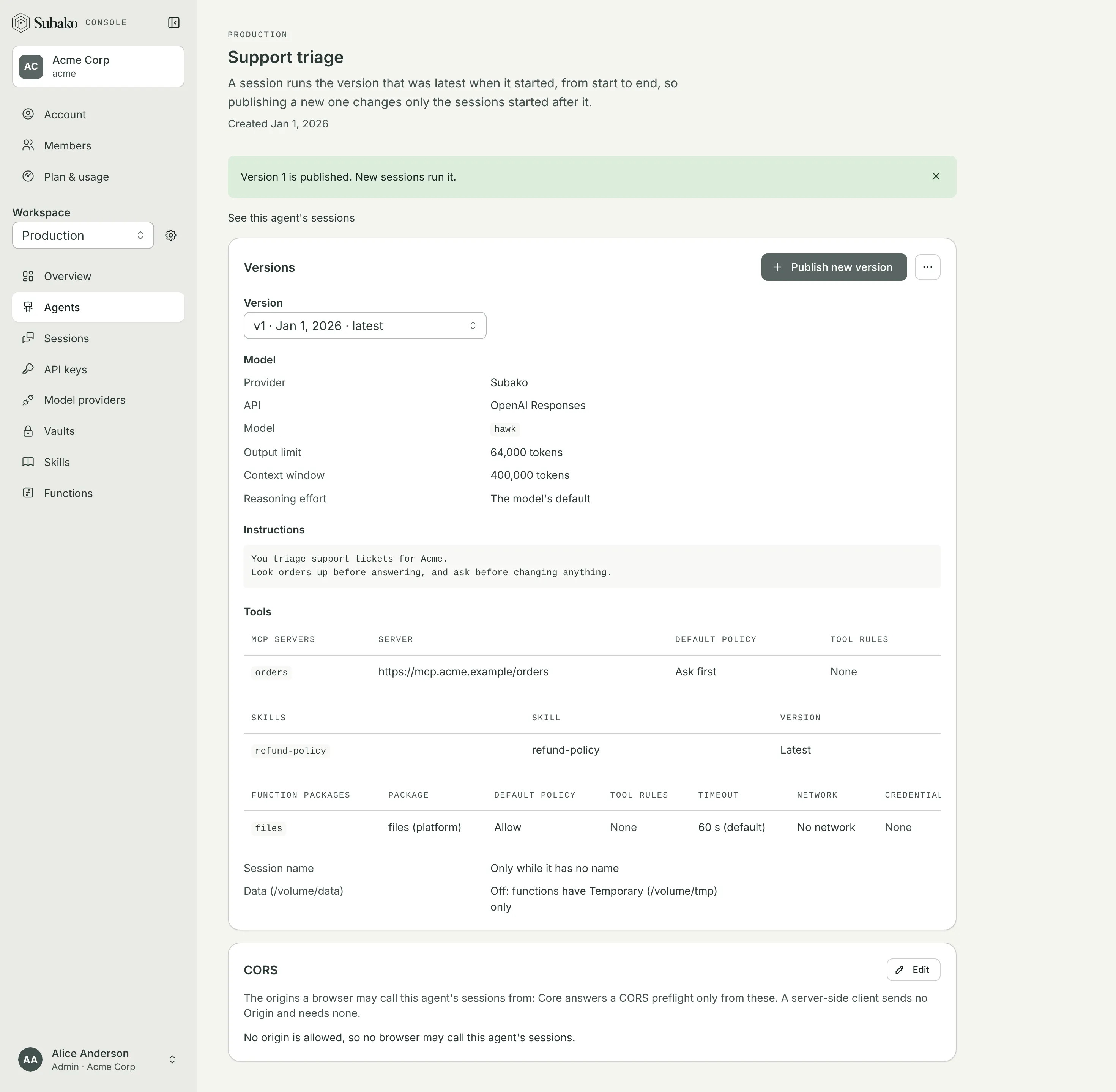Click the No network cell

826,827
